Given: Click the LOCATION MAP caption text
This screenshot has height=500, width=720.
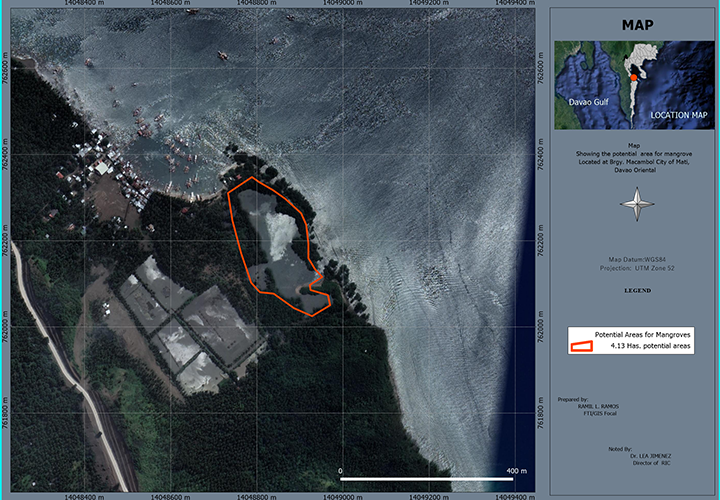Looking at the screenshot, I should click(678, 116).
